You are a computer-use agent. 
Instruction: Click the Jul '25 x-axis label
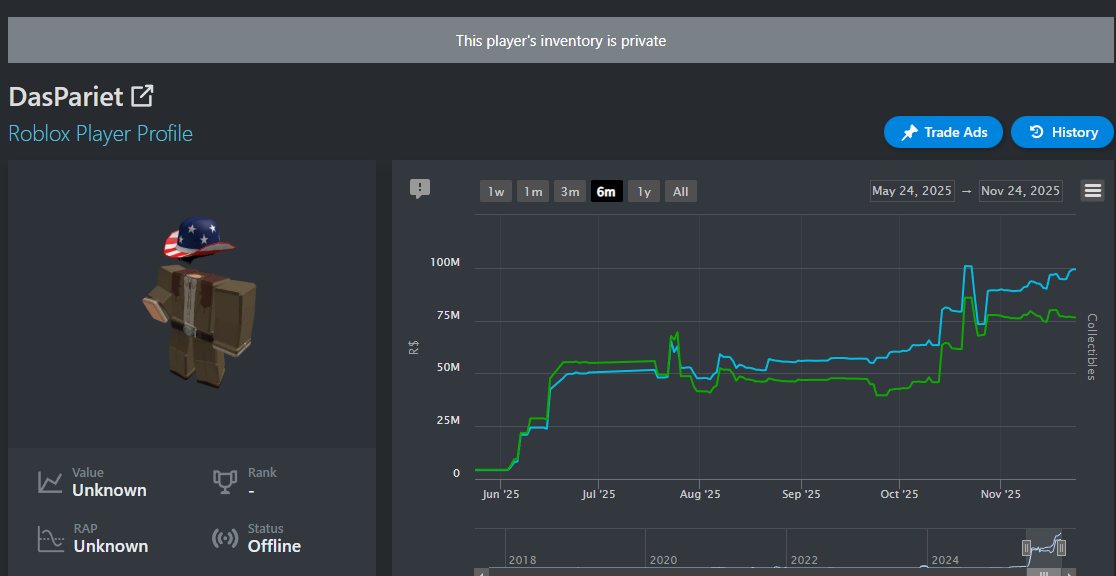599,494
